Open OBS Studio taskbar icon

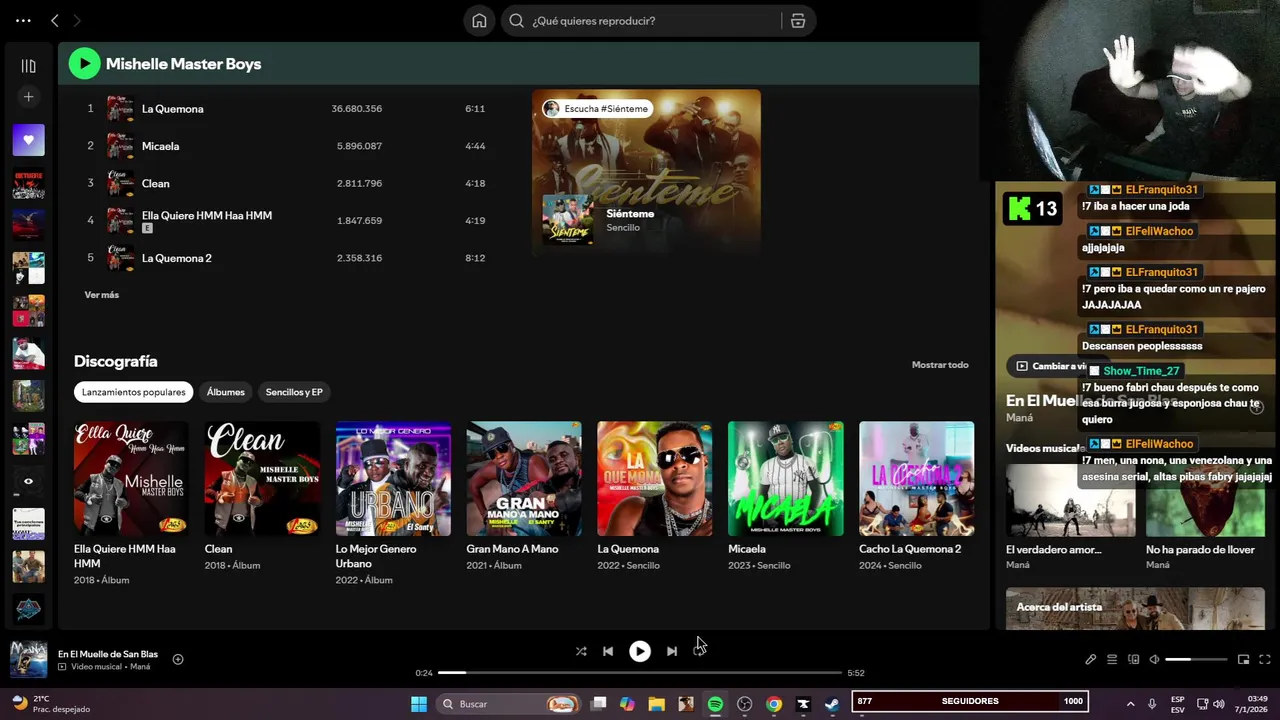tap(744, 704)
